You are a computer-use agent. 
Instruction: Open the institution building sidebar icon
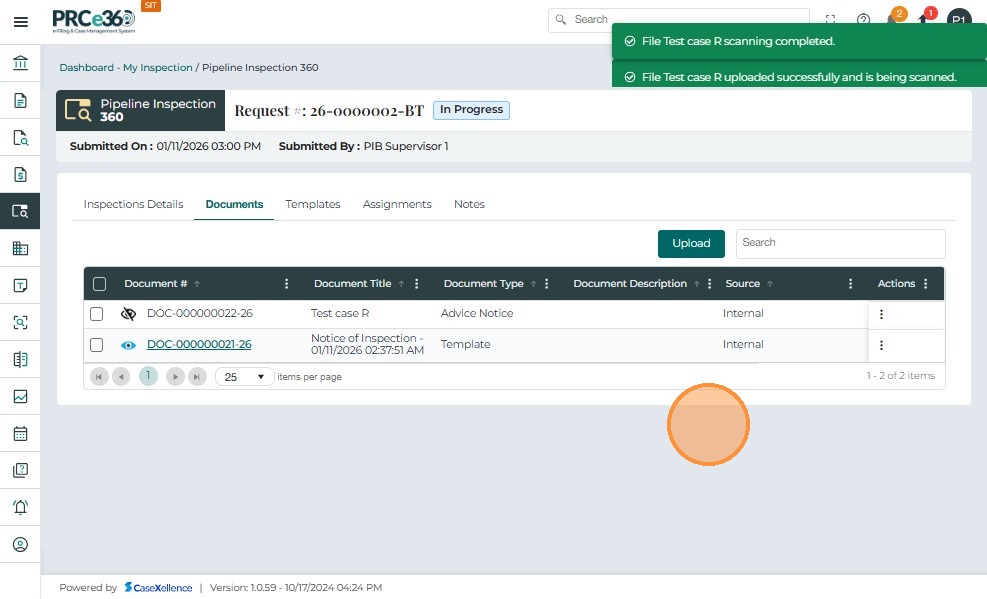pos(20,63)
